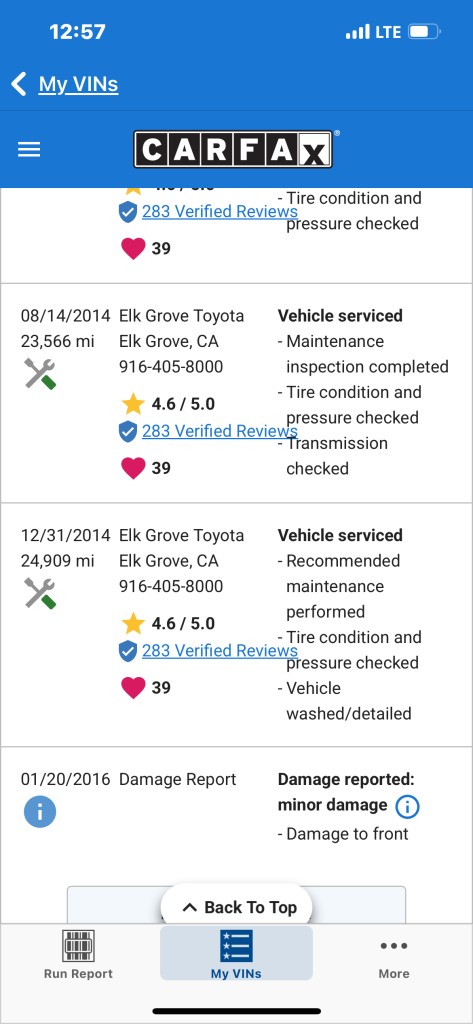Tap the info icon next to minor damage

click(407, 807)
